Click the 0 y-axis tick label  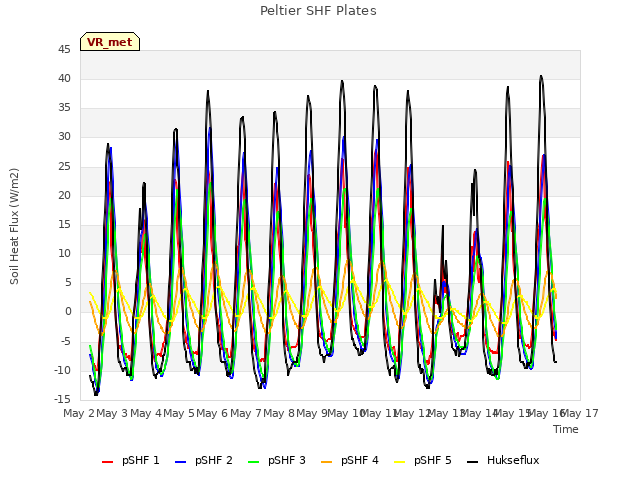coord(68,312)
